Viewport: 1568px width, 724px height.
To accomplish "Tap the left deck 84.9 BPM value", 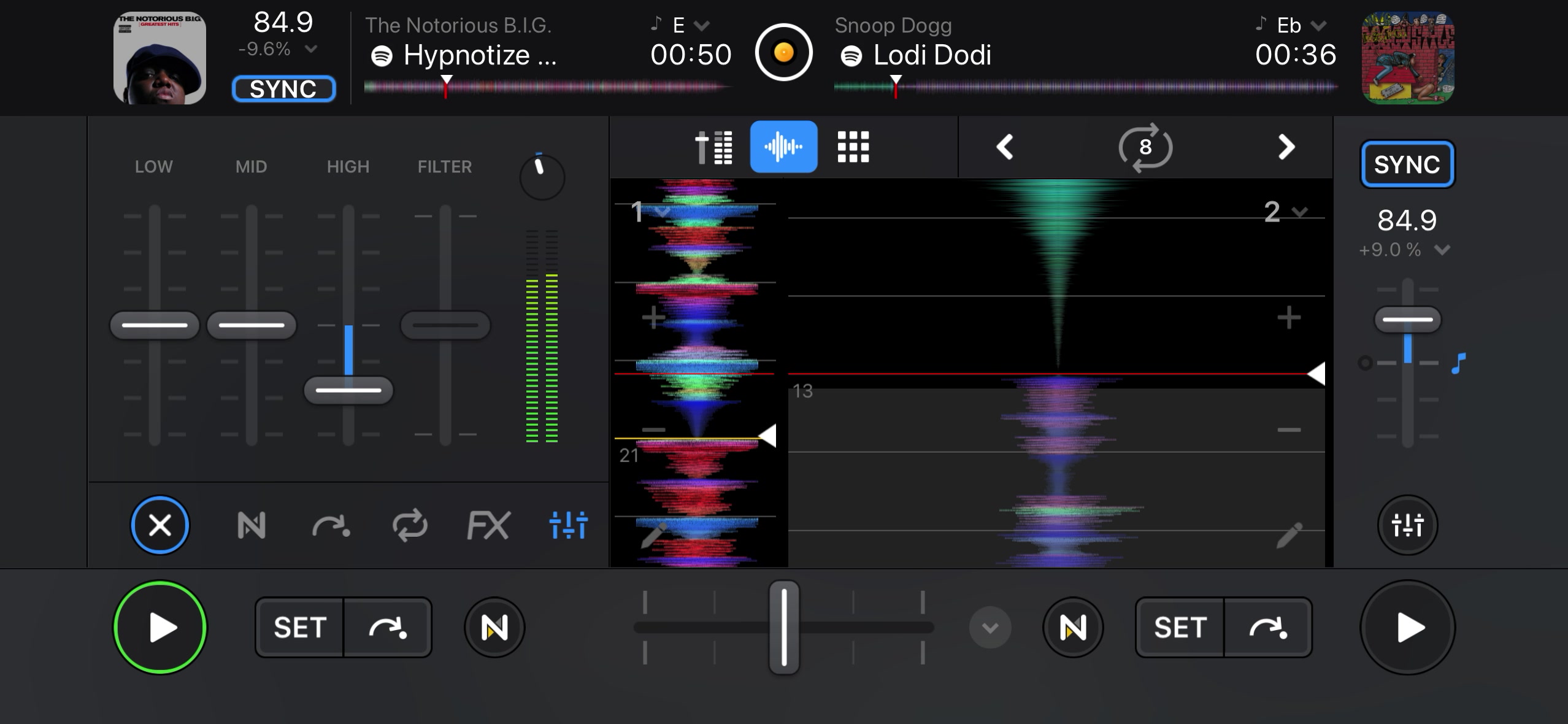I will click(x=283, y=23).
